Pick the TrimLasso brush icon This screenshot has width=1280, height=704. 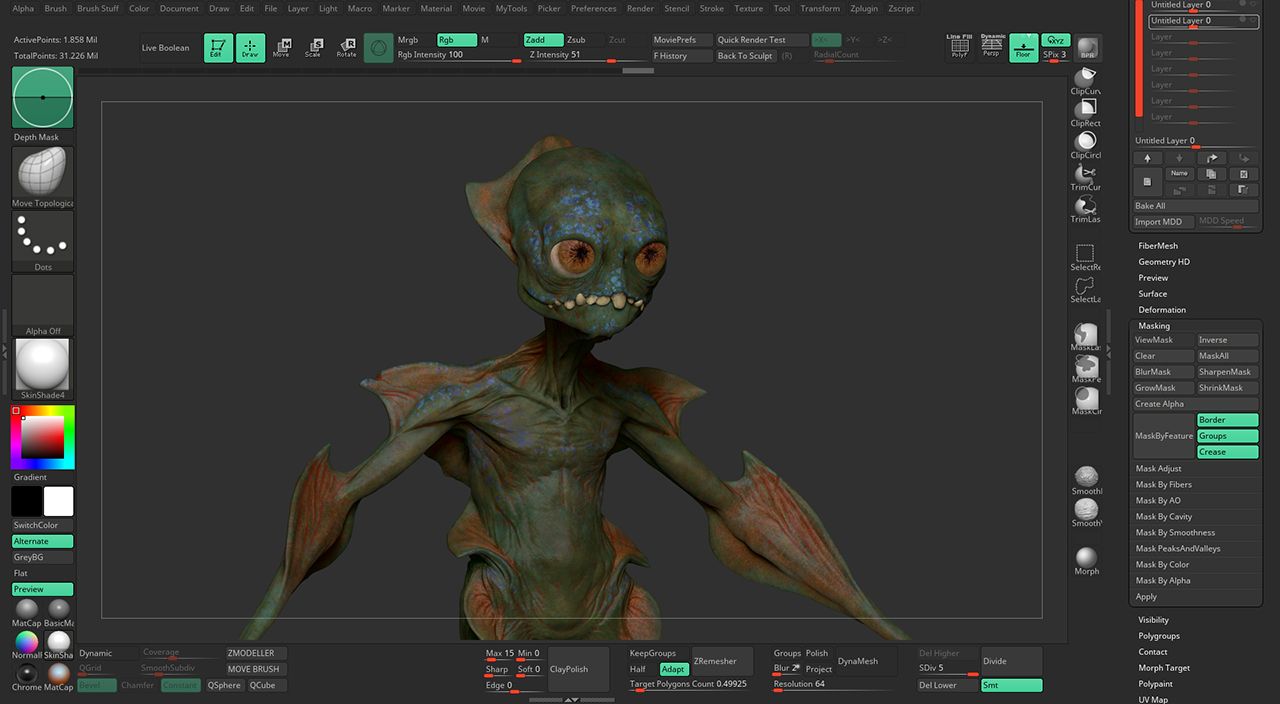click(x=1086, y=206)
